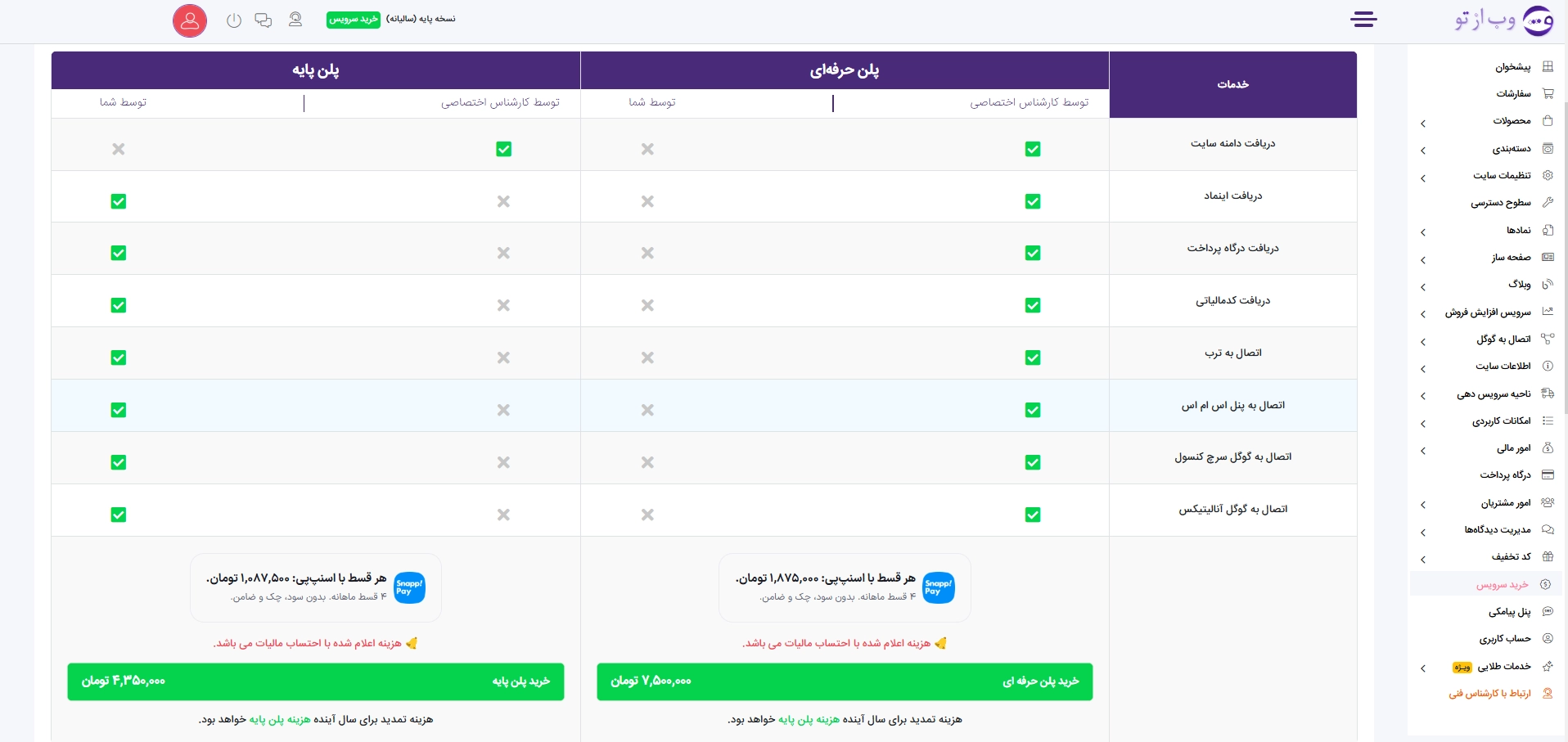Open the خرید سرویس menu item

(x=1503, y=585)
